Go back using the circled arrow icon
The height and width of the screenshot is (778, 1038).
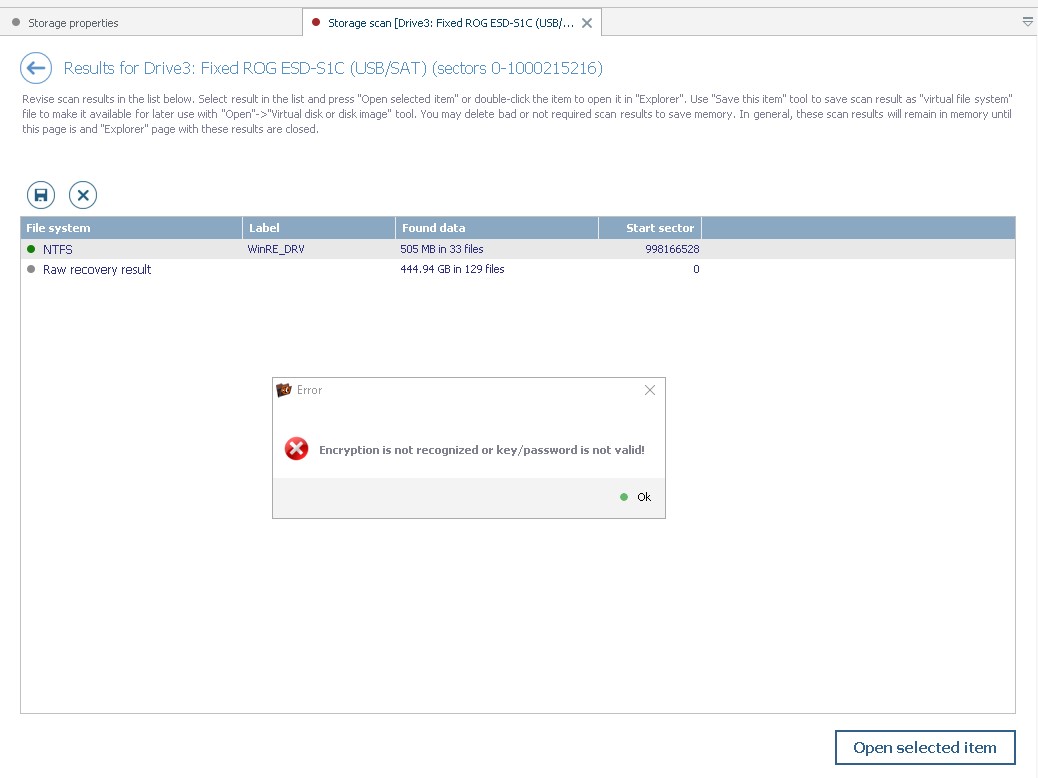(x=36, y=68)
